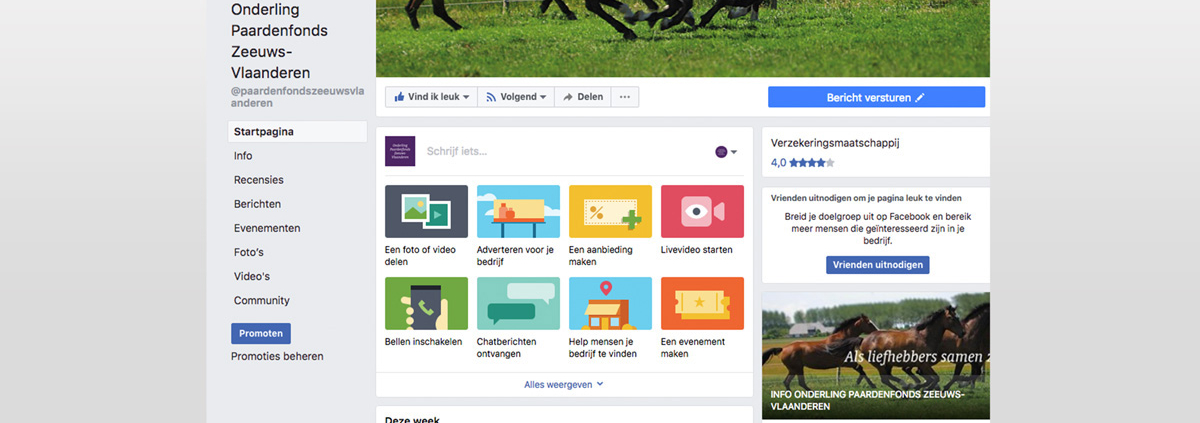The image size is (1200, 423).
Task: Go to the Recensies section
Action: point(258,180)
